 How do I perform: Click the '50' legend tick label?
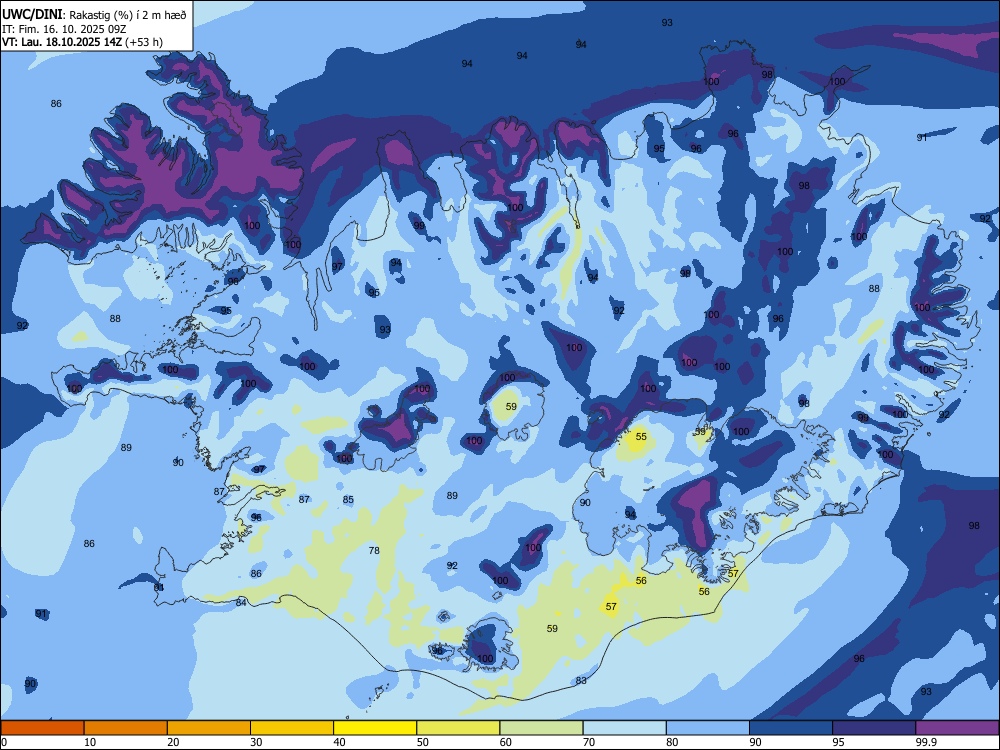pos(423,742)
